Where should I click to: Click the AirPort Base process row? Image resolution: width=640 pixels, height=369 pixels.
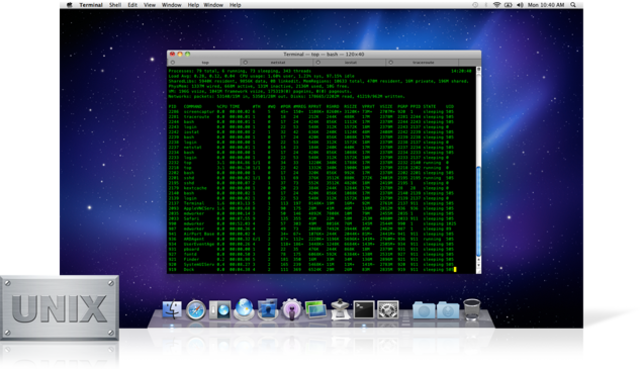(311, 234)
